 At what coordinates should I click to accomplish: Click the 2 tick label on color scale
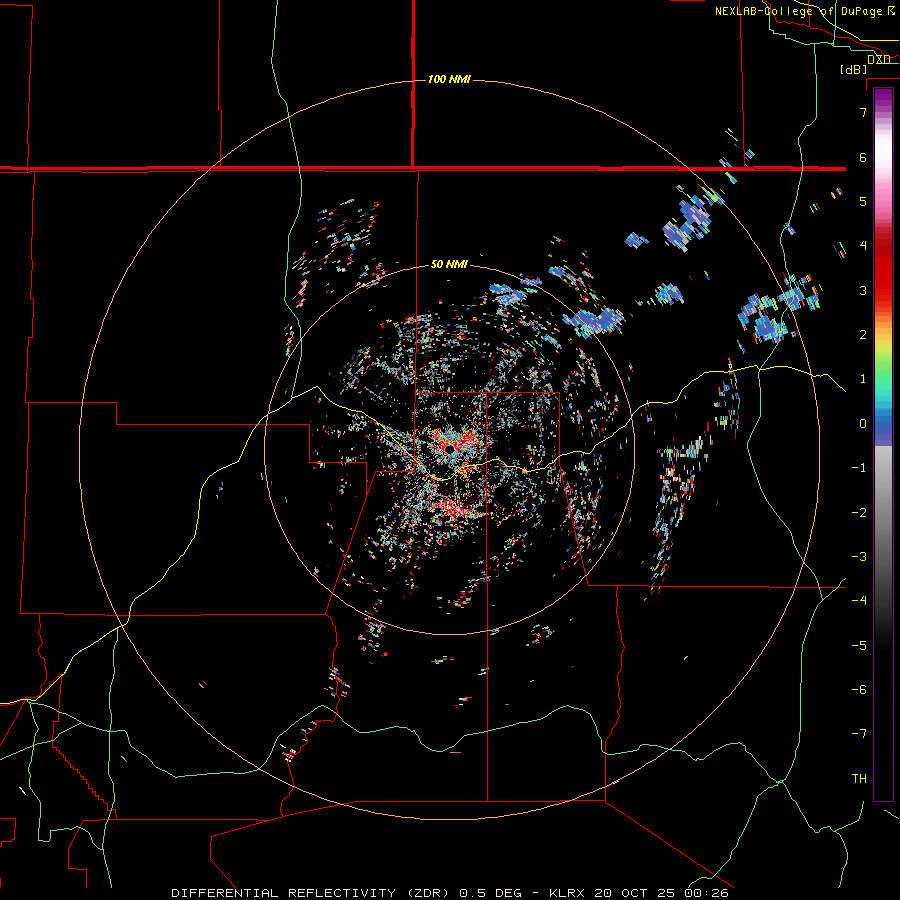(863, 335)
